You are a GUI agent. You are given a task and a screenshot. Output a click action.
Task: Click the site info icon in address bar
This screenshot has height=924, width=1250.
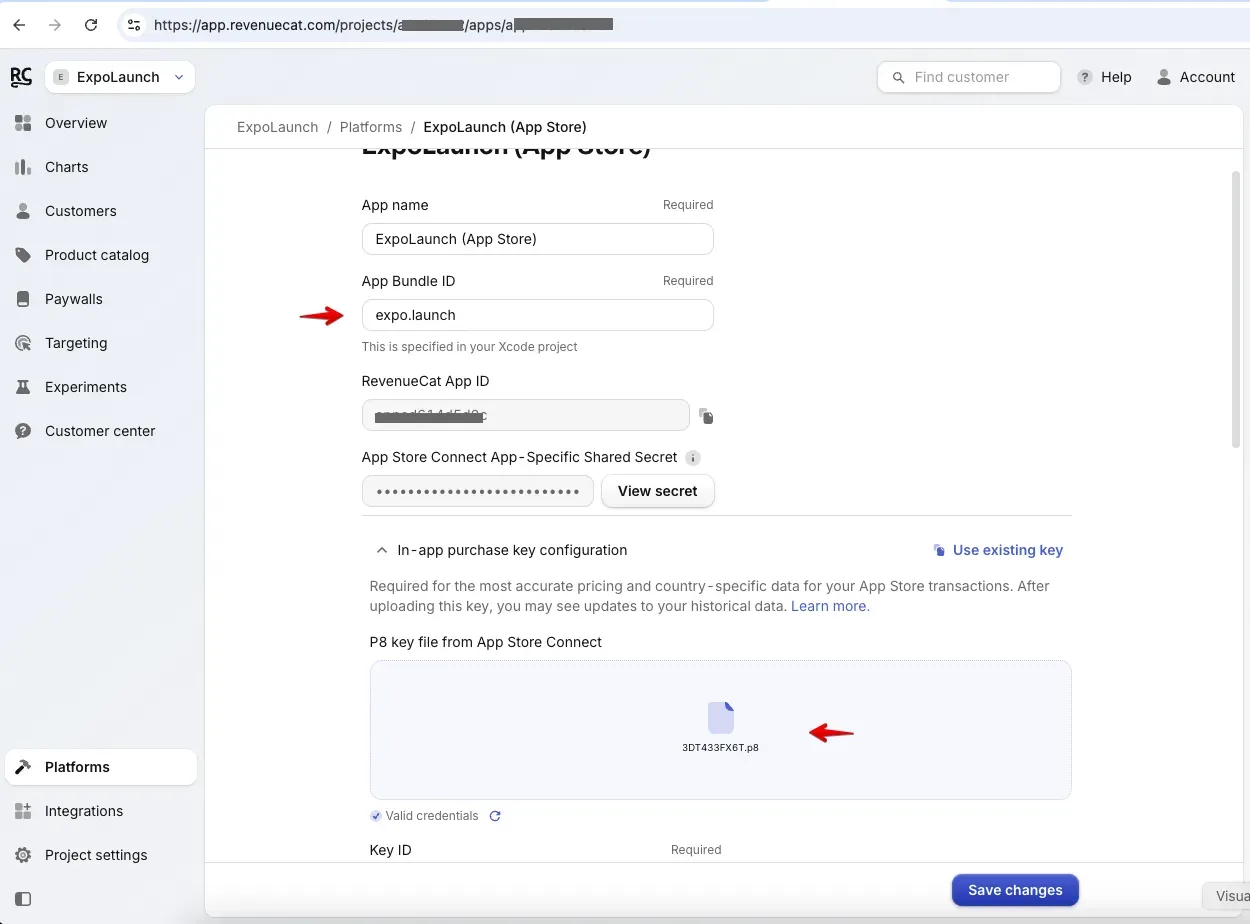[133, 25]
